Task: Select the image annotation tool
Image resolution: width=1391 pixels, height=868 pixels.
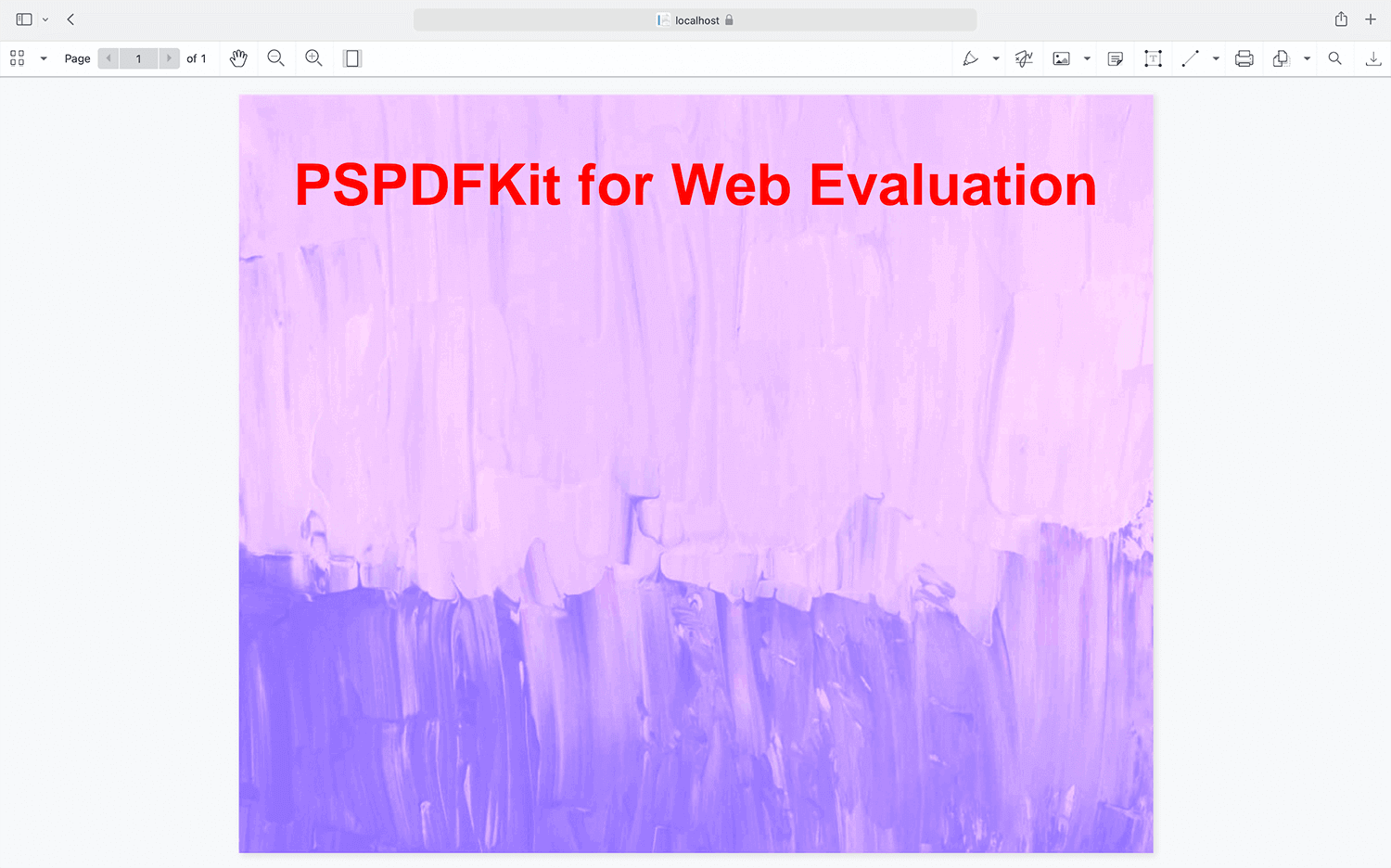Action: click(1061, 58)
